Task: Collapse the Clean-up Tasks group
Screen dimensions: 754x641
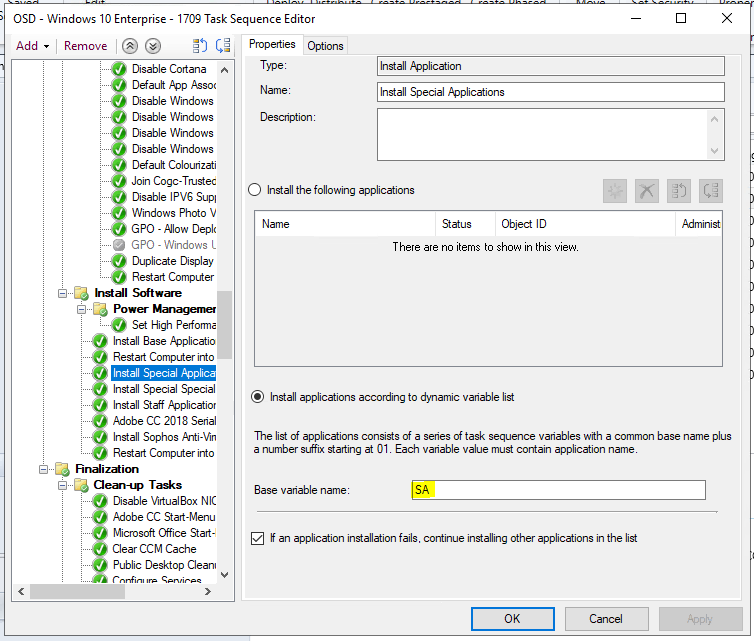Action: pos(63,485)
